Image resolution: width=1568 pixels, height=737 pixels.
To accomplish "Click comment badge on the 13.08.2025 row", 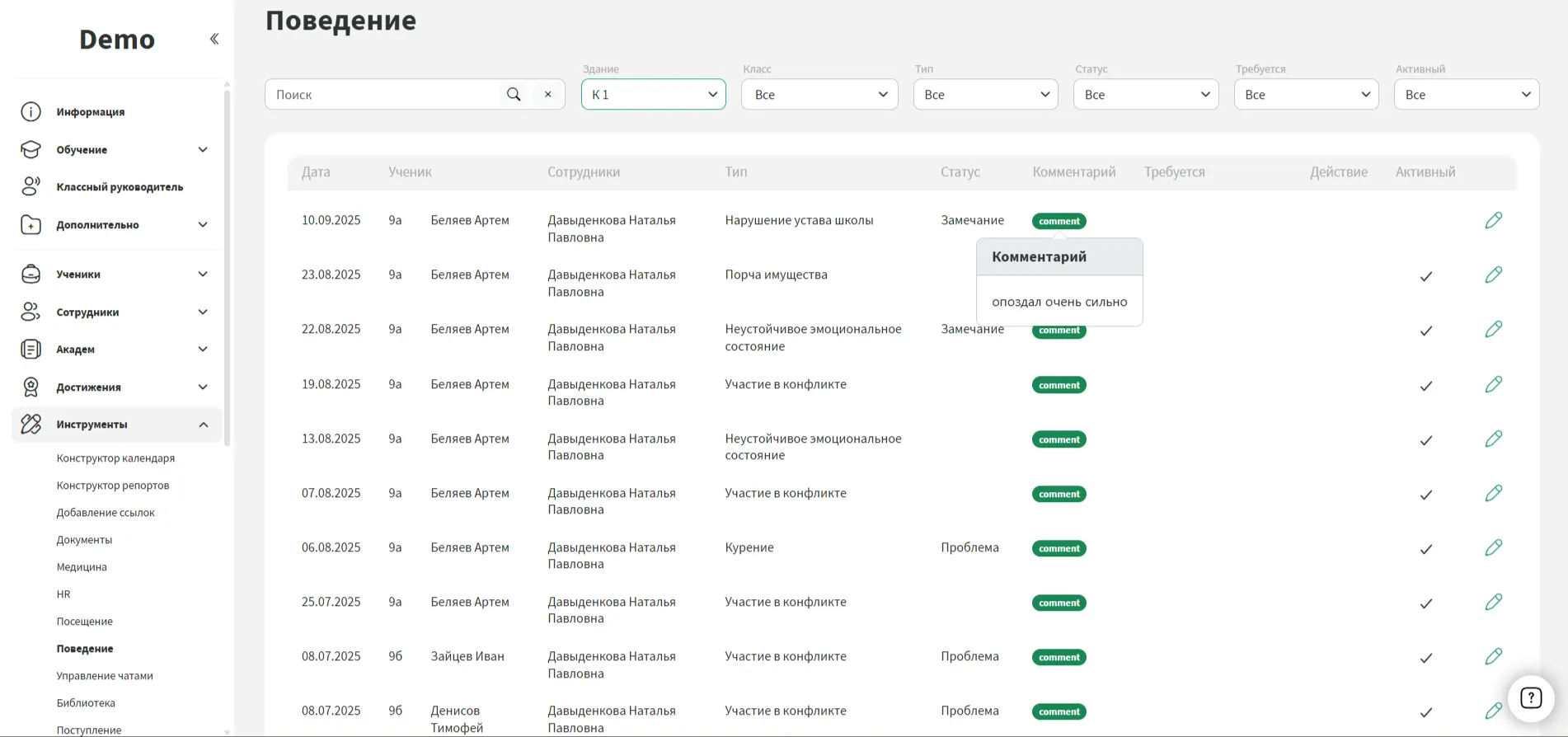I will click(1059, 439).
